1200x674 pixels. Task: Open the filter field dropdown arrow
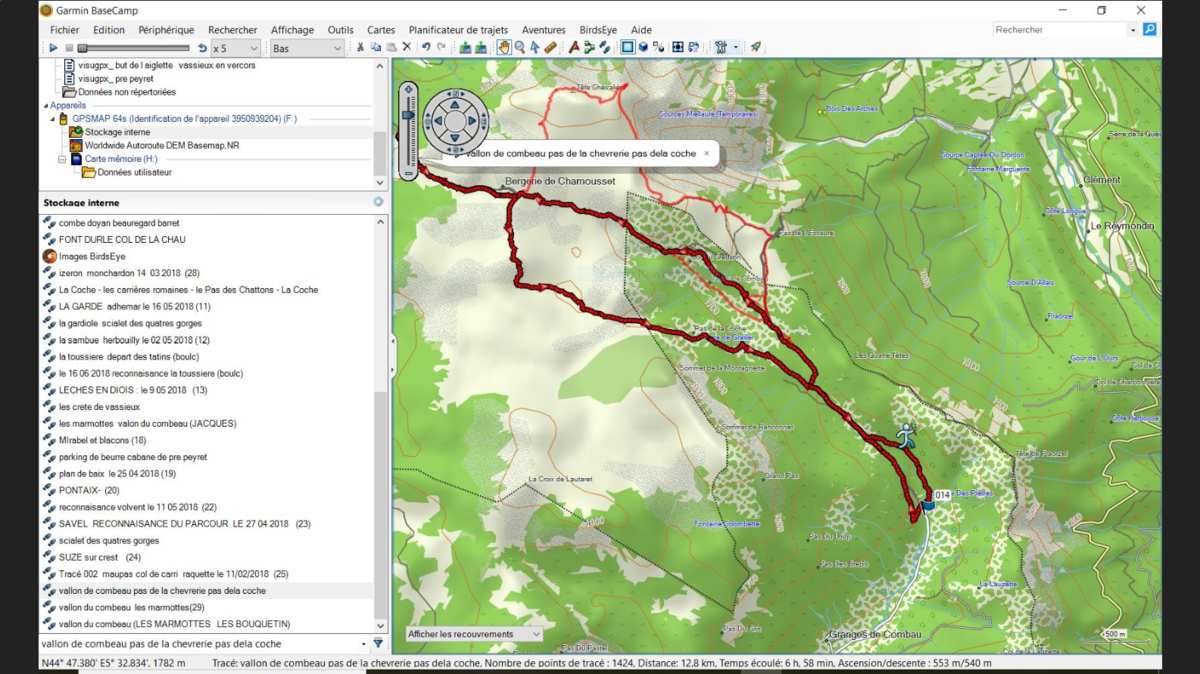pos(363,644)
